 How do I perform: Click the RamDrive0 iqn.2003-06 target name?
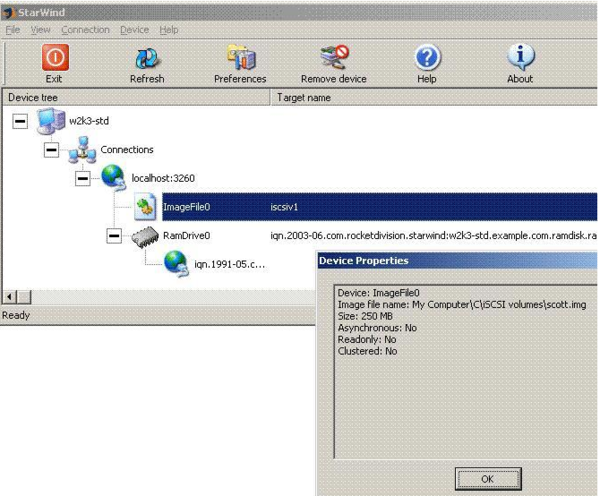(433, 236)
